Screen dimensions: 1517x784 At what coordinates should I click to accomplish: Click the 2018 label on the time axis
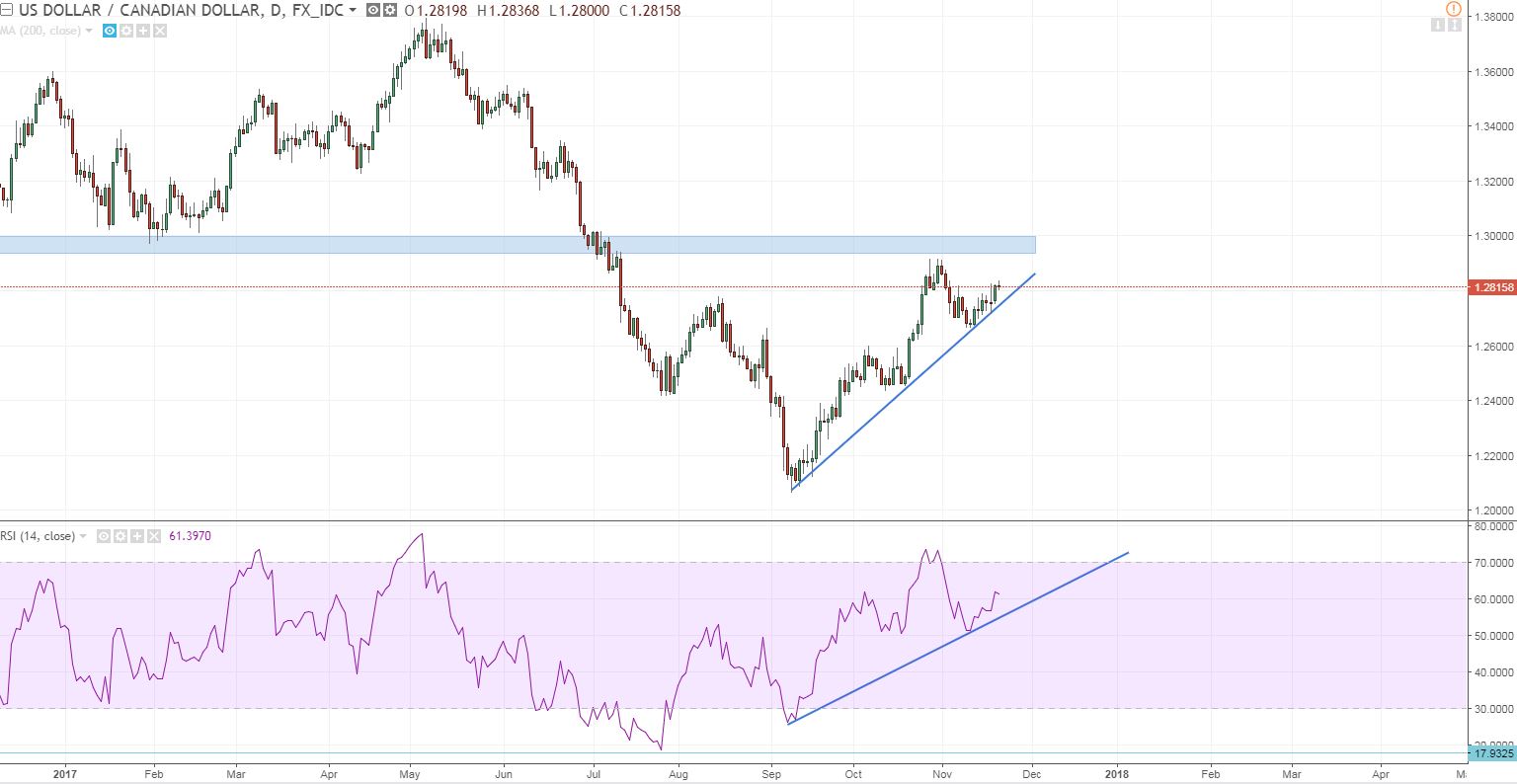(x=1118, y=774)
